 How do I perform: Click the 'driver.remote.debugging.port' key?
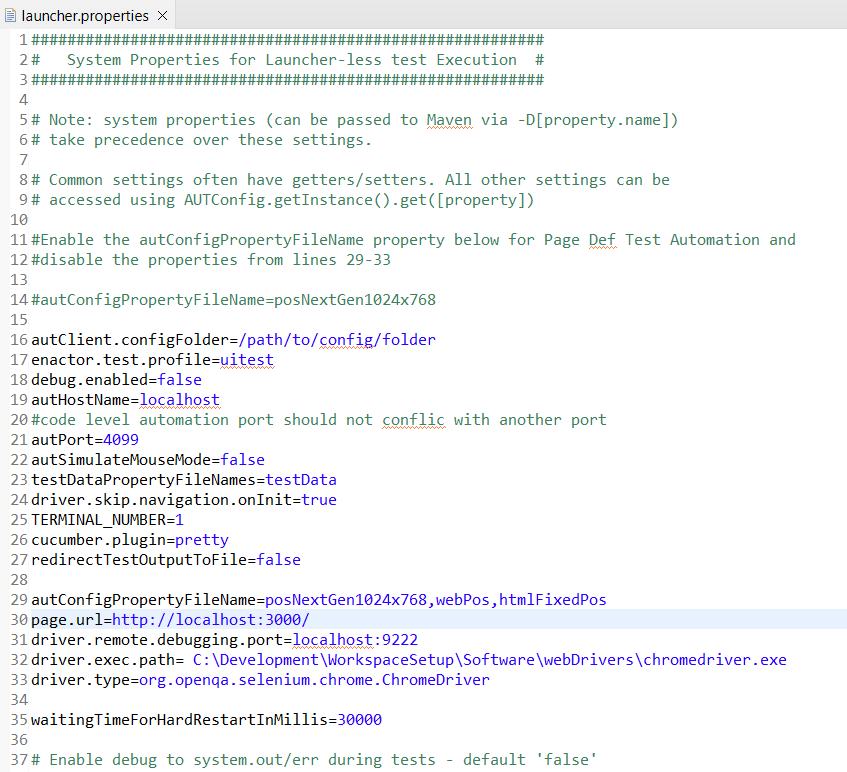pyautogui.click(x=157, y=640)
